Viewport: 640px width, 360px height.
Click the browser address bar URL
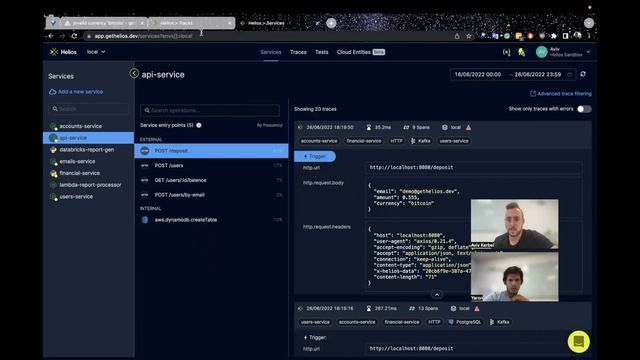pyautogui.click(x=143, y=36)
